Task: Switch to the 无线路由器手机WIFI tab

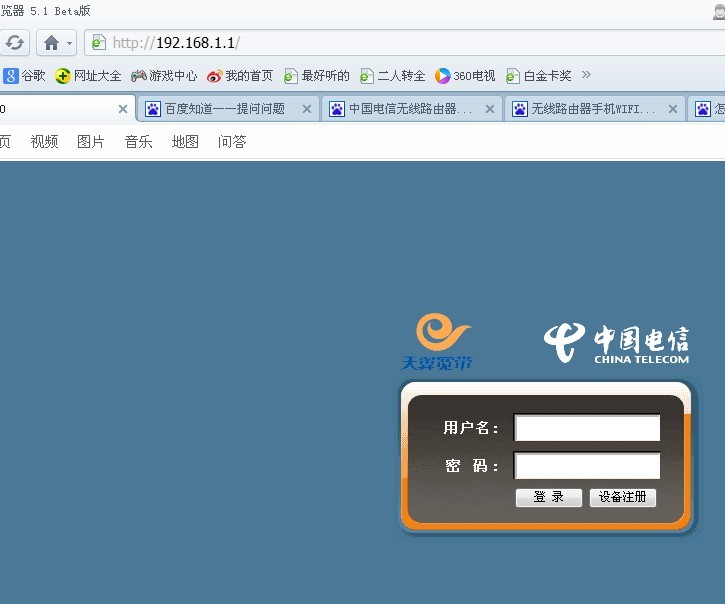Action: point(595,109)
